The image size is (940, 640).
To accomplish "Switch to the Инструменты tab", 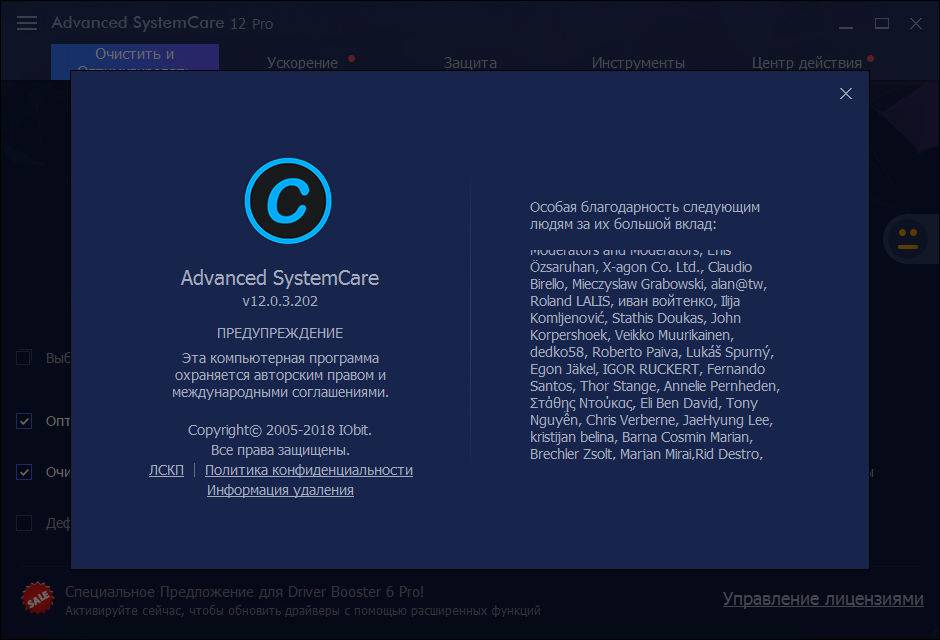I will [x=638, y=62].
